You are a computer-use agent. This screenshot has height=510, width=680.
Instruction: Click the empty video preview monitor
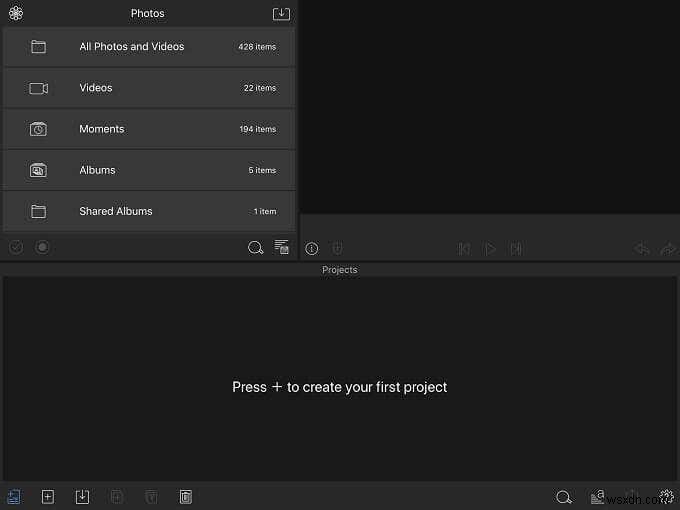[x=490, y=107]
